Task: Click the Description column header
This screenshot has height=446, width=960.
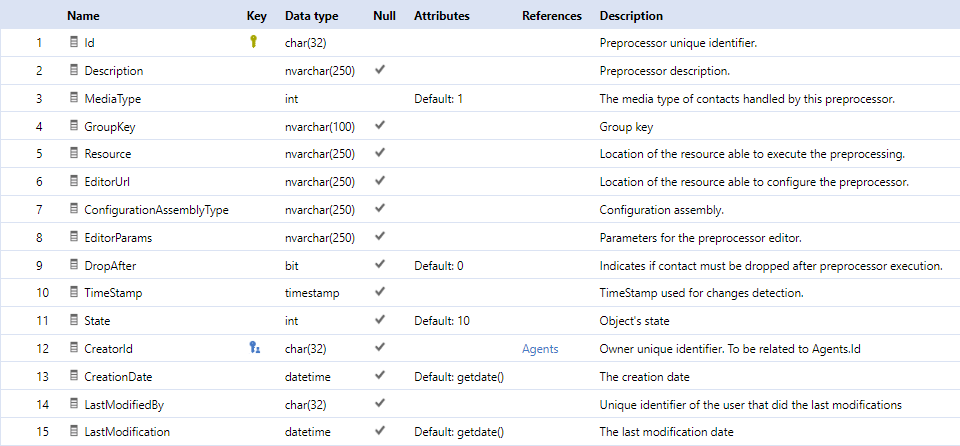Action: 631,16
